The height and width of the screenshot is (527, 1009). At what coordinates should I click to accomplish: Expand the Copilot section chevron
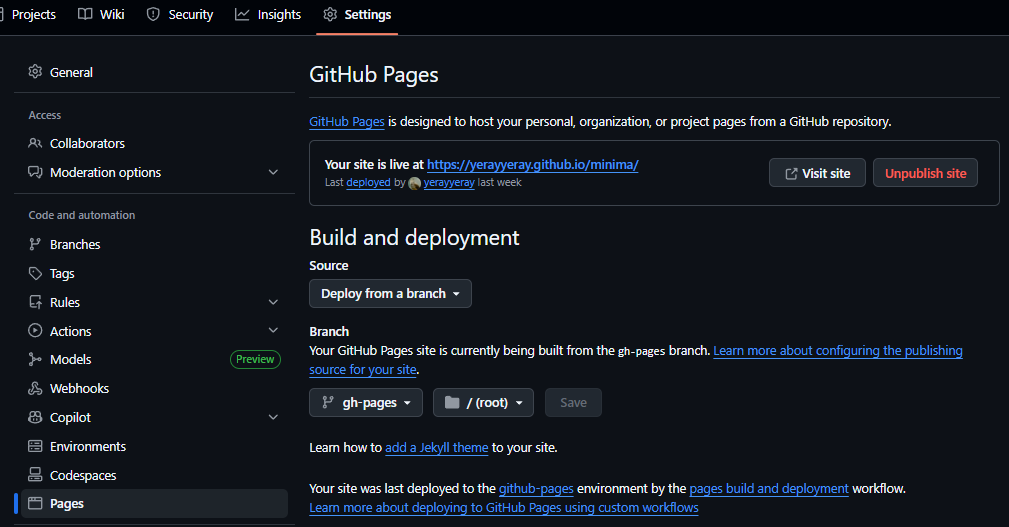tap(273, 417)
